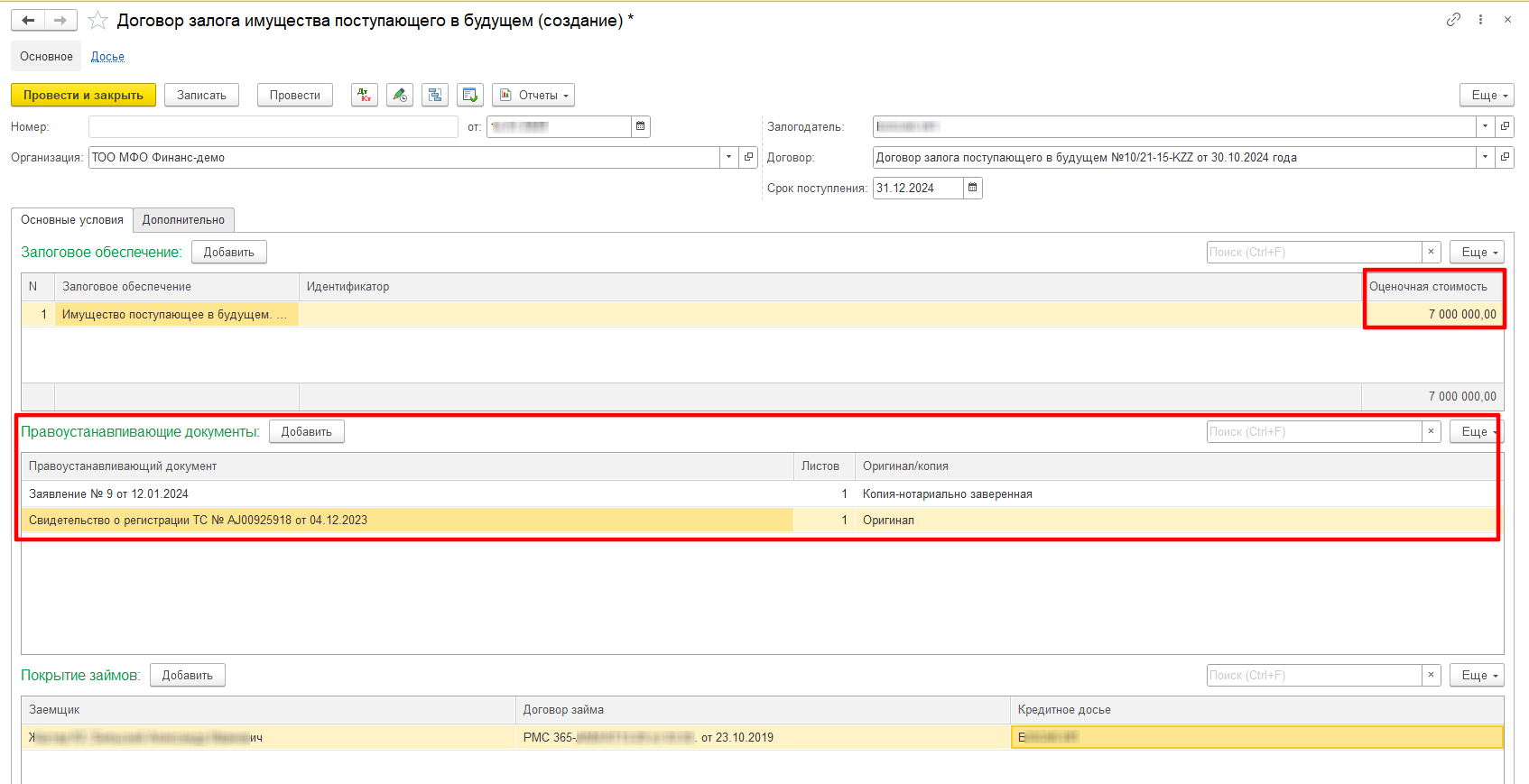
Task: Add a row to Залоговое обеспечение
Action: pos(229,252)
